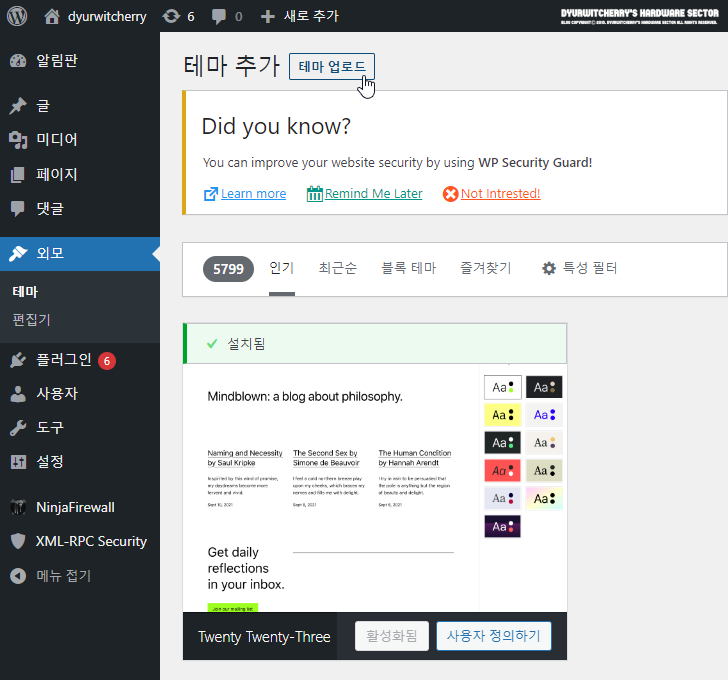This screenshot has width=728, height=680.
Task: Open 테마 submenu item
Action: pyautogui.click(x=26, y=292)
